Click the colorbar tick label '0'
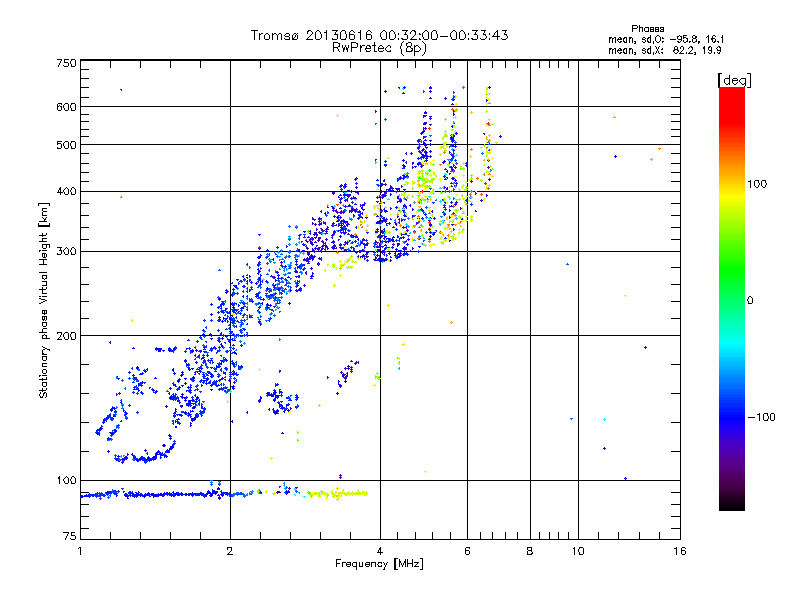 750,301
